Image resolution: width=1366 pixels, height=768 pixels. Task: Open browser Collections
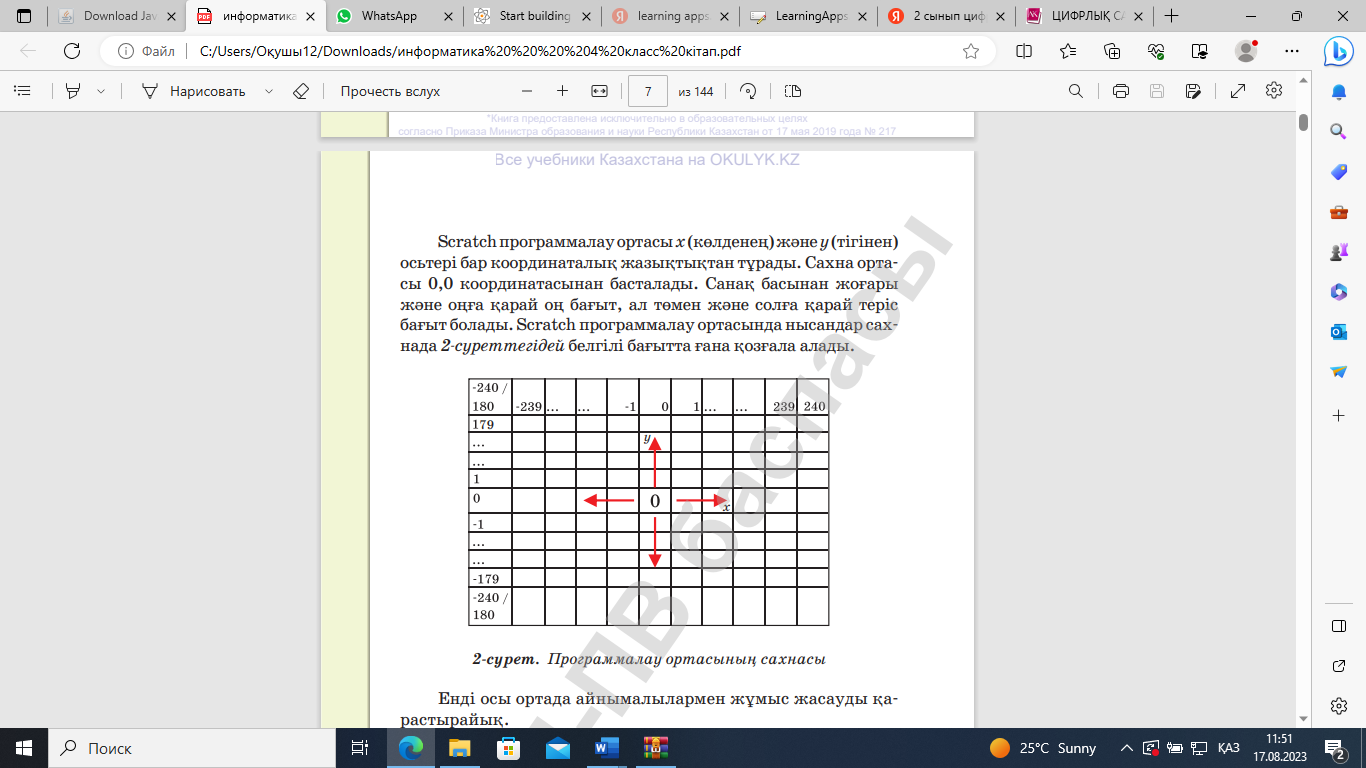pyautogui.click(x=1112, y=51)
